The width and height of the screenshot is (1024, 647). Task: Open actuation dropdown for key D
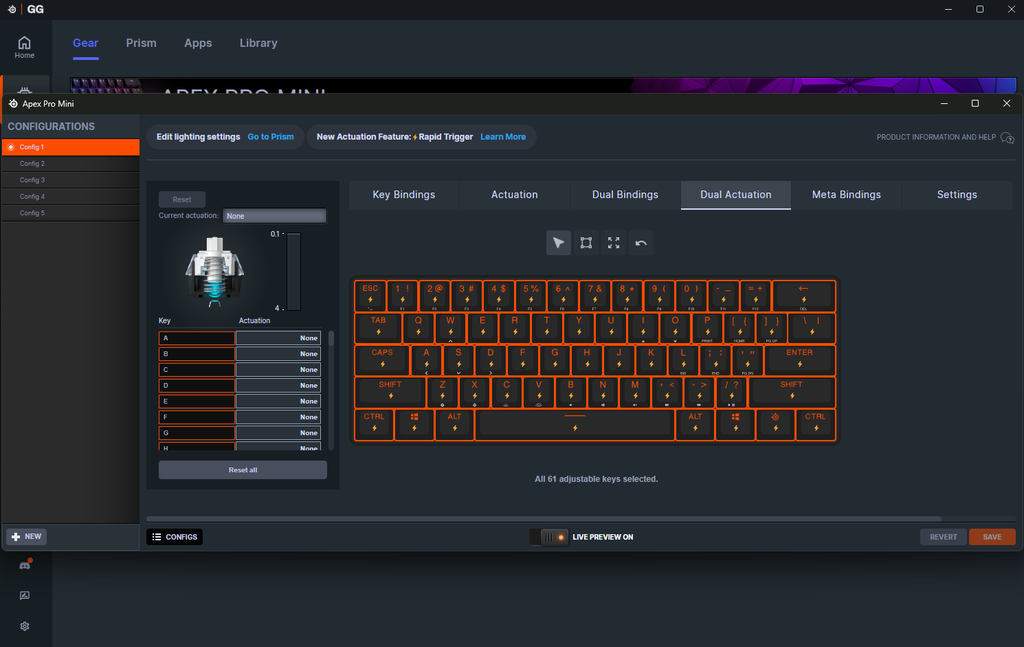[278, 386]
